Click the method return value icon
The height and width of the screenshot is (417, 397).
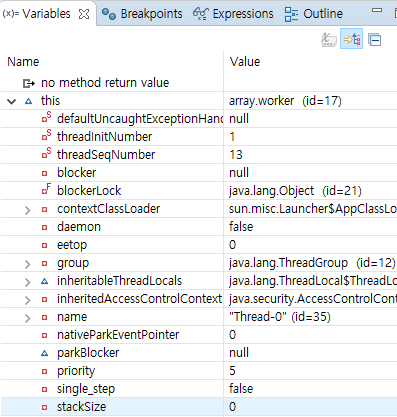[29, 83]
